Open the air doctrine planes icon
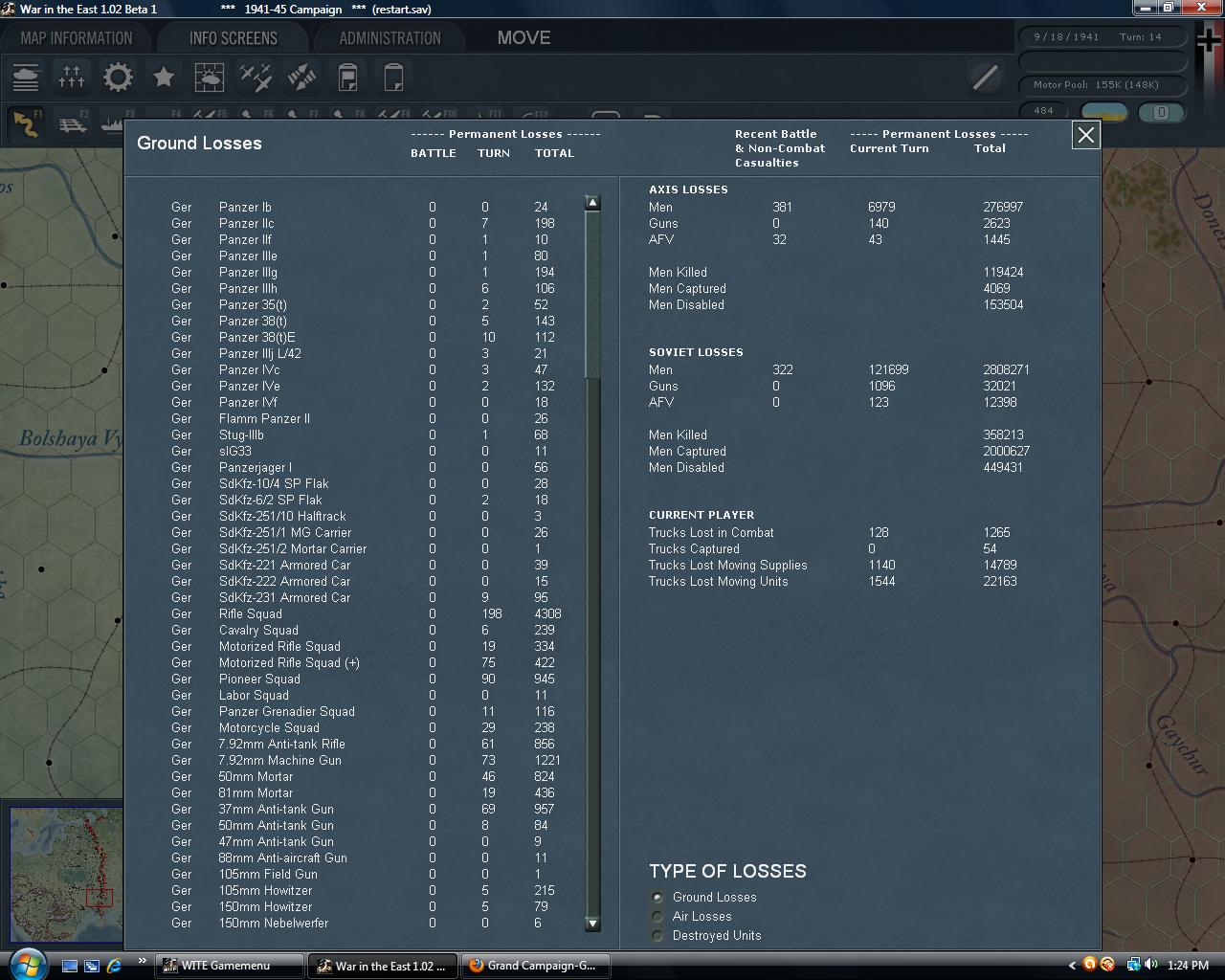Image resolution: width=1225 pixels, height=980 pixels. coord(256,77)
